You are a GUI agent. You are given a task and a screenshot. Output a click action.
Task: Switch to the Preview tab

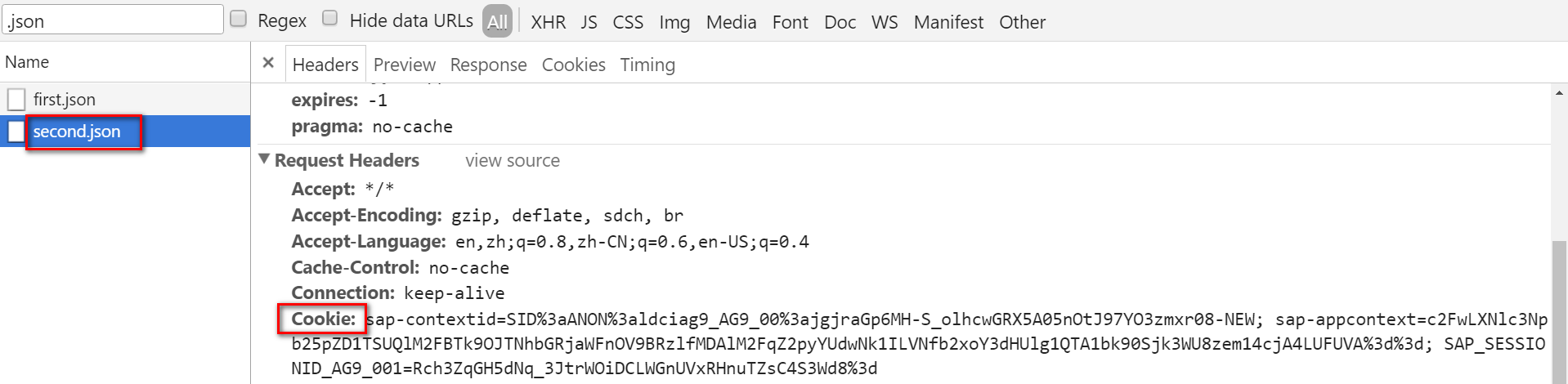point(405,65)
